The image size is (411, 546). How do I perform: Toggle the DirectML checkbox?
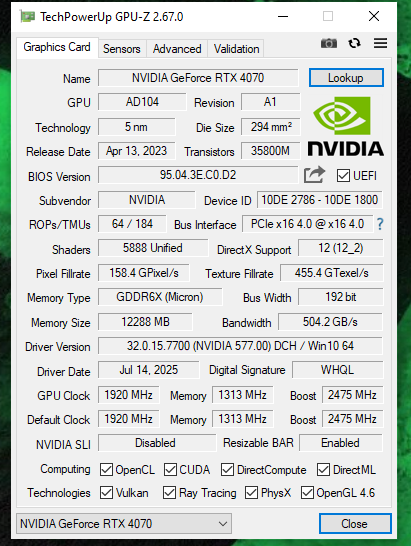point(323,469)
